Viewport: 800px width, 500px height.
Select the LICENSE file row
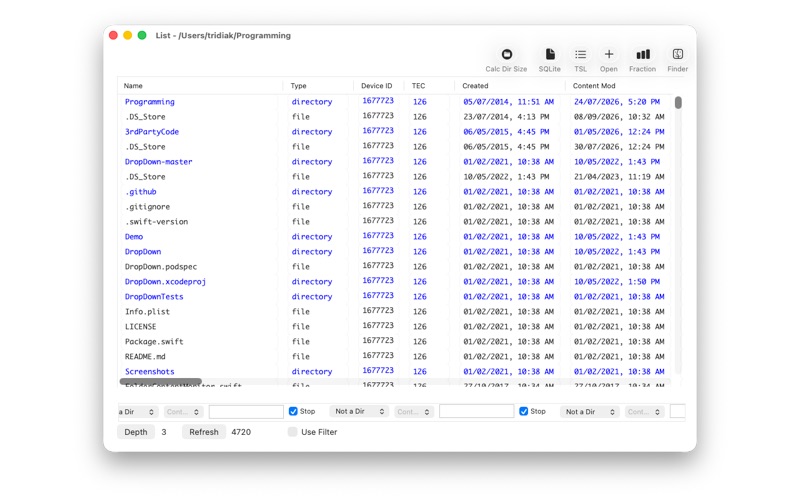coord(395,327)
